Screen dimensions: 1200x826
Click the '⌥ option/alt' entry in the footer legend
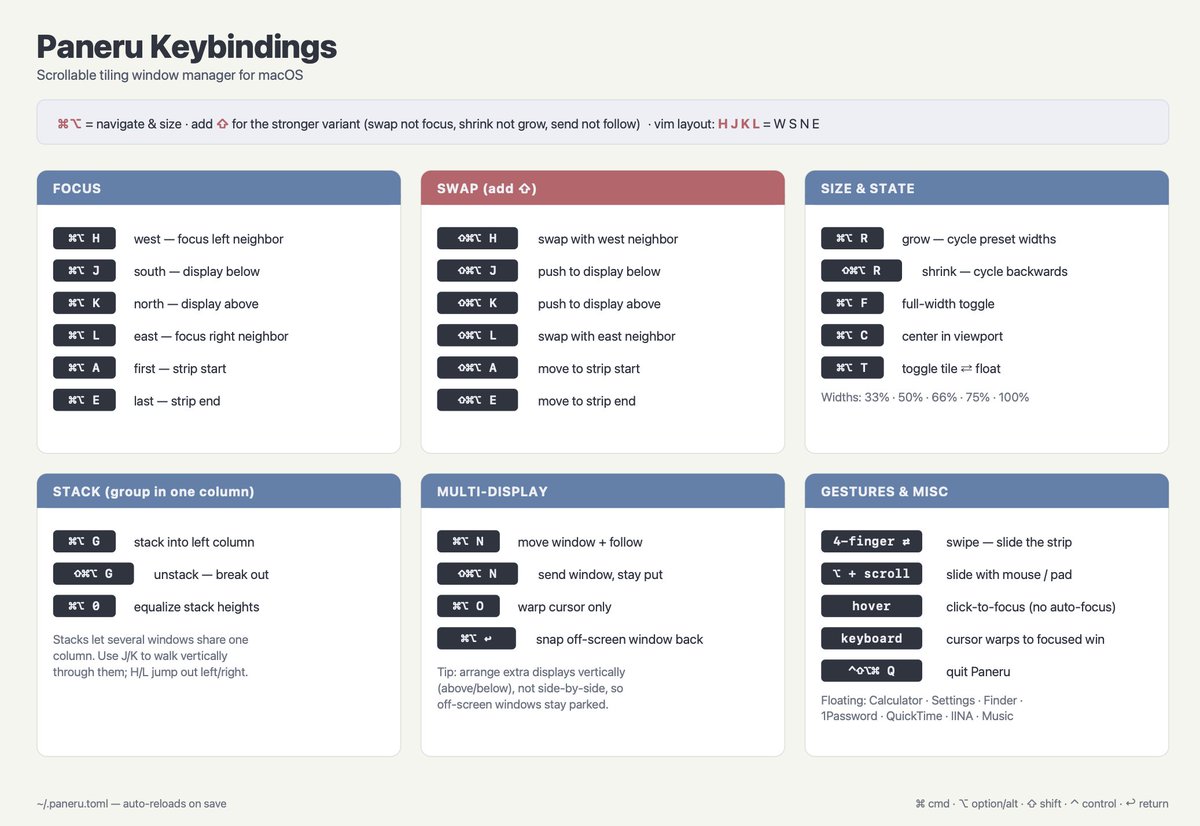(x=989, y=803)
